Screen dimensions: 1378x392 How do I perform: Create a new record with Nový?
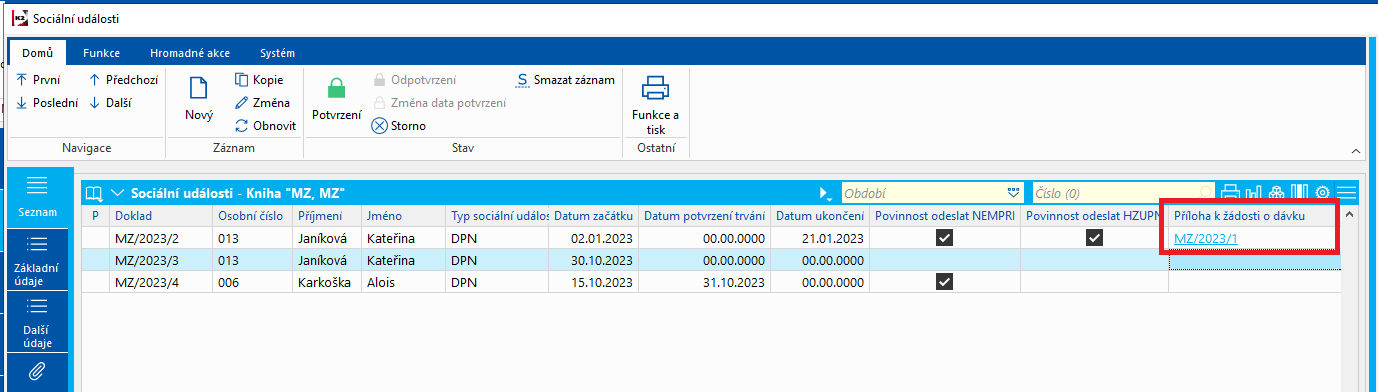tap(199, 100)
